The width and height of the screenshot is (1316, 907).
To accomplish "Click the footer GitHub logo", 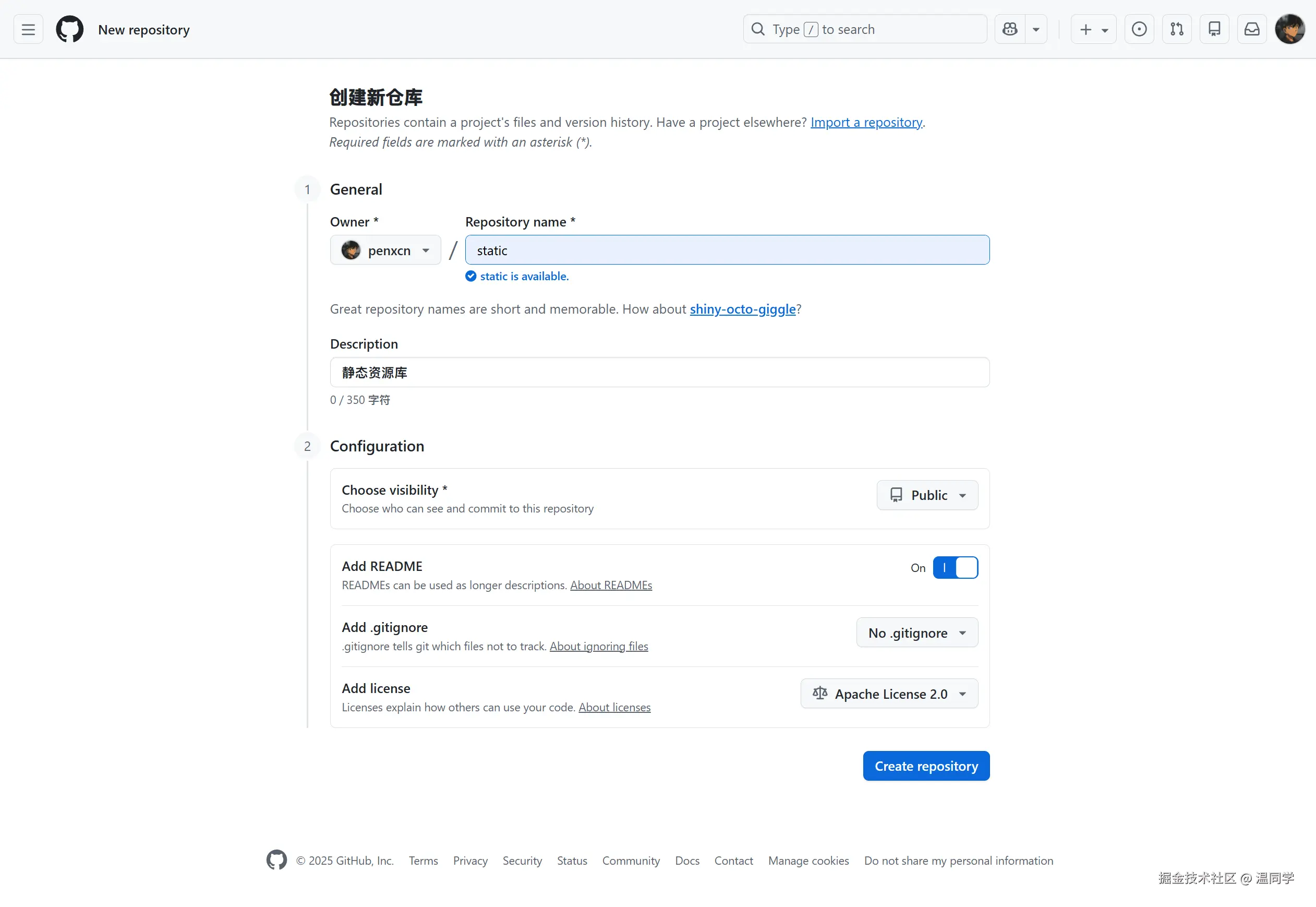I will pos(276,860).
